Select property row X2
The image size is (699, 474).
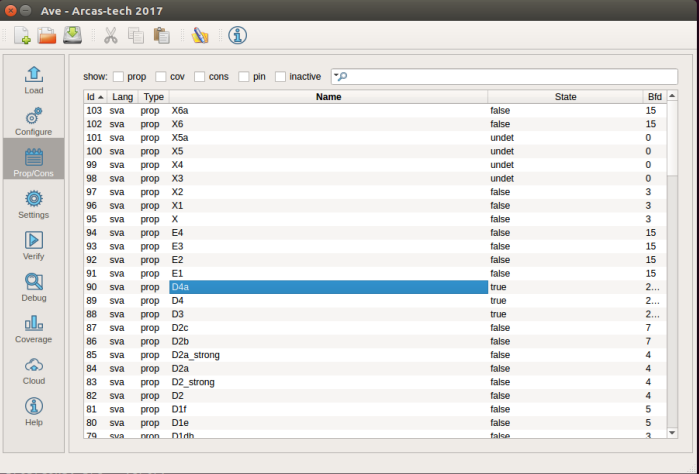point(375,192)
